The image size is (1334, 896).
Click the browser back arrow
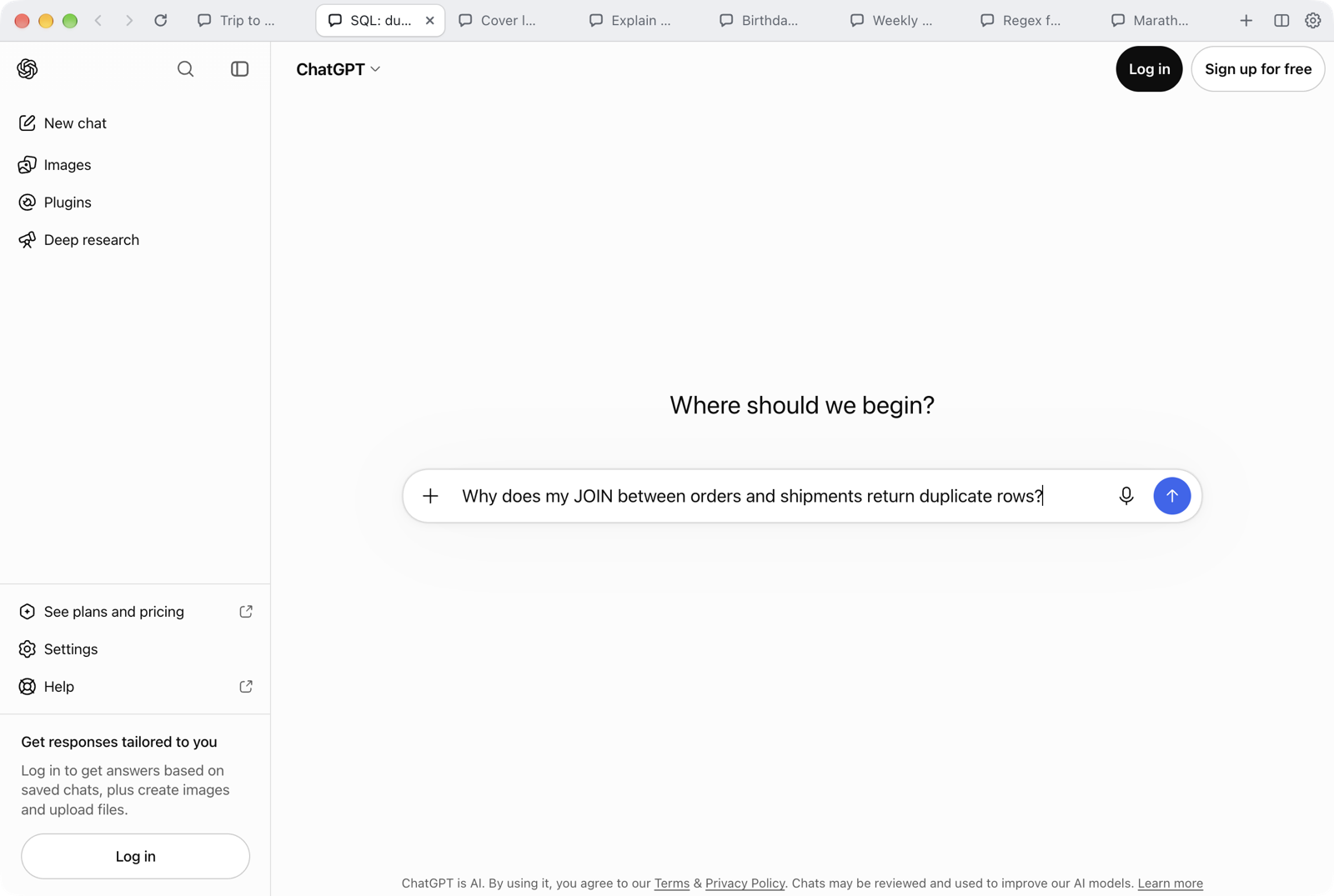98,21
